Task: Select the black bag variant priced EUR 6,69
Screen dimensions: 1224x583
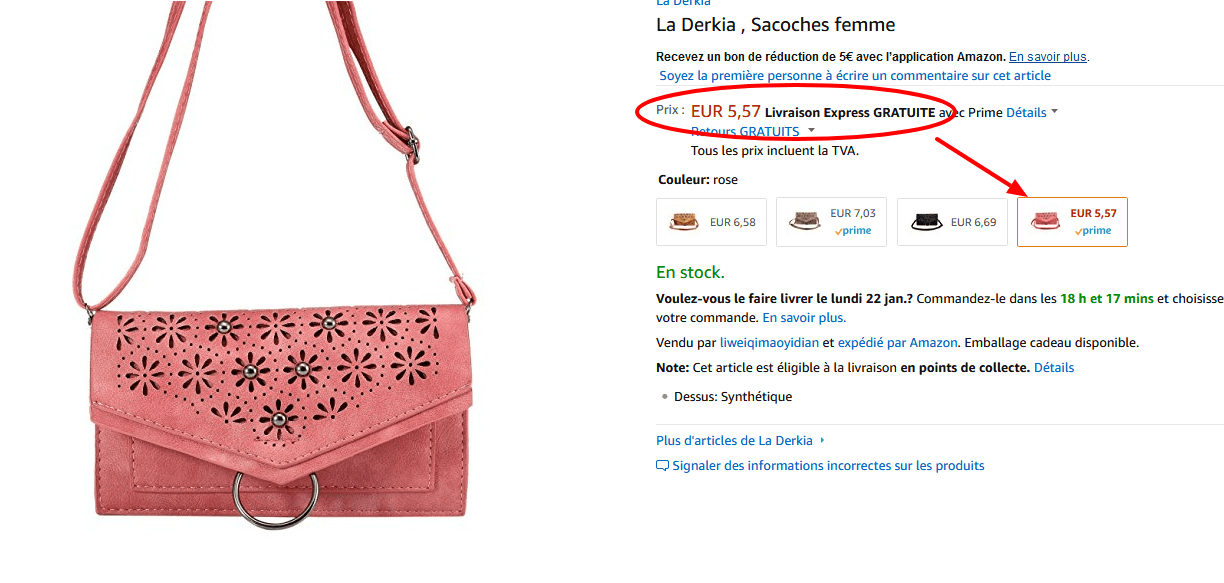Action: click(x=952, y=221)
